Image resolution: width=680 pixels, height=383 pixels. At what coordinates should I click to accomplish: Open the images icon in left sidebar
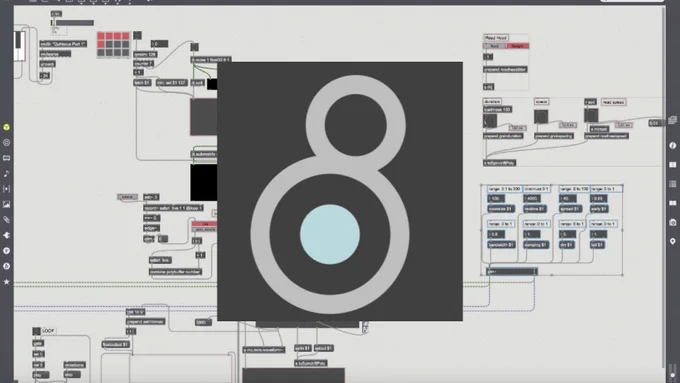coord(7,204)
